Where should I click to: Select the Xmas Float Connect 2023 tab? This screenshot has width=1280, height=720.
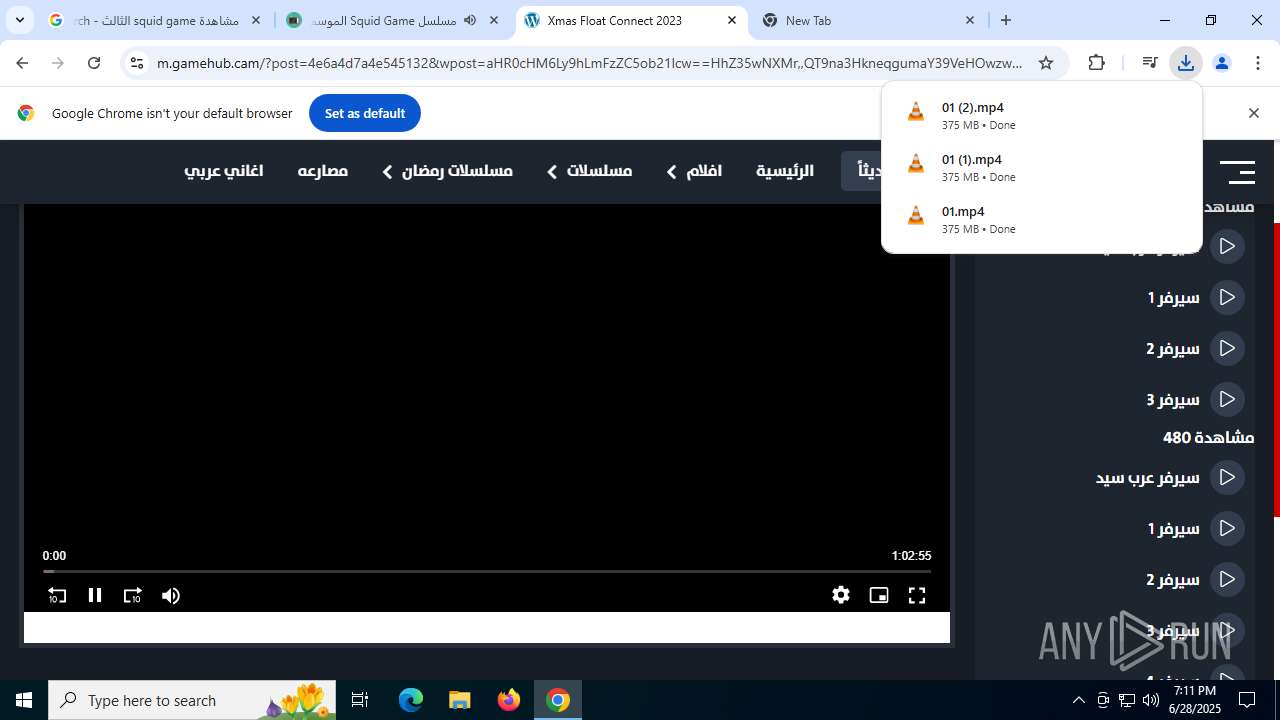[x=631, y=20]
